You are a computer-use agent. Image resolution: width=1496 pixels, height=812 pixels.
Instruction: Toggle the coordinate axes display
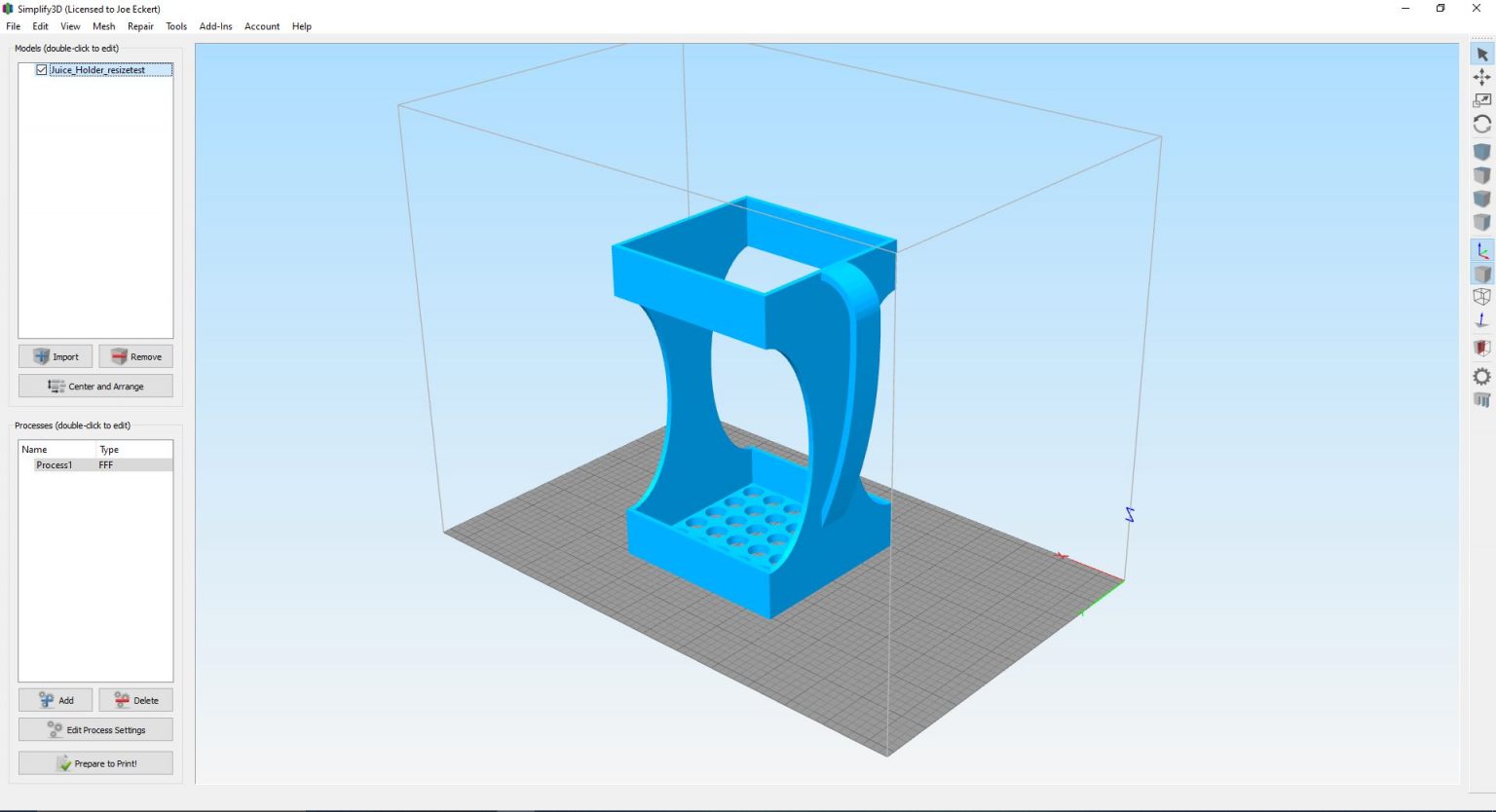[x=1481, y=250]
